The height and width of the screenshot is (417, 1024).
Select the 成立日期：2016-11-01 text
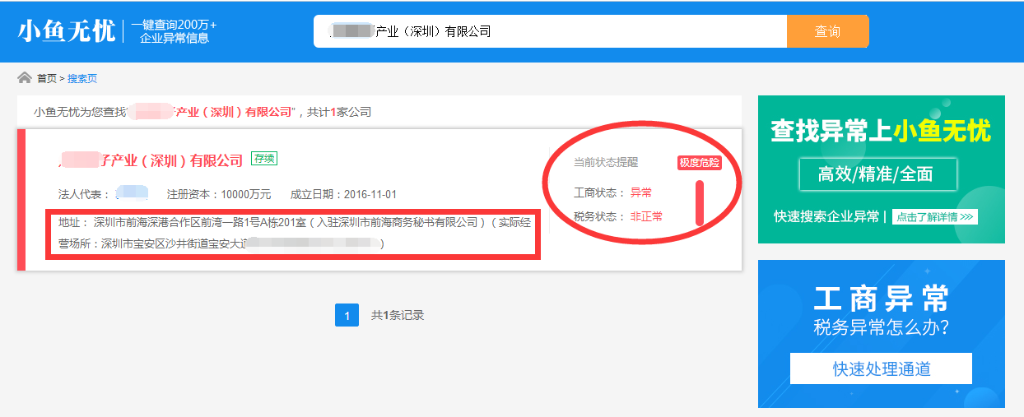point(343,194)
